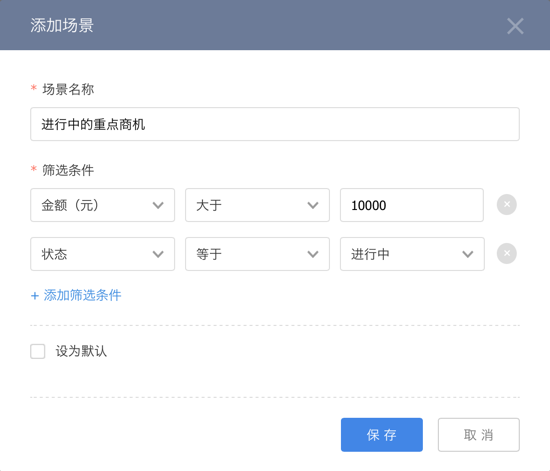Click the chevron arrow in 等于 selector

point(313,254)
